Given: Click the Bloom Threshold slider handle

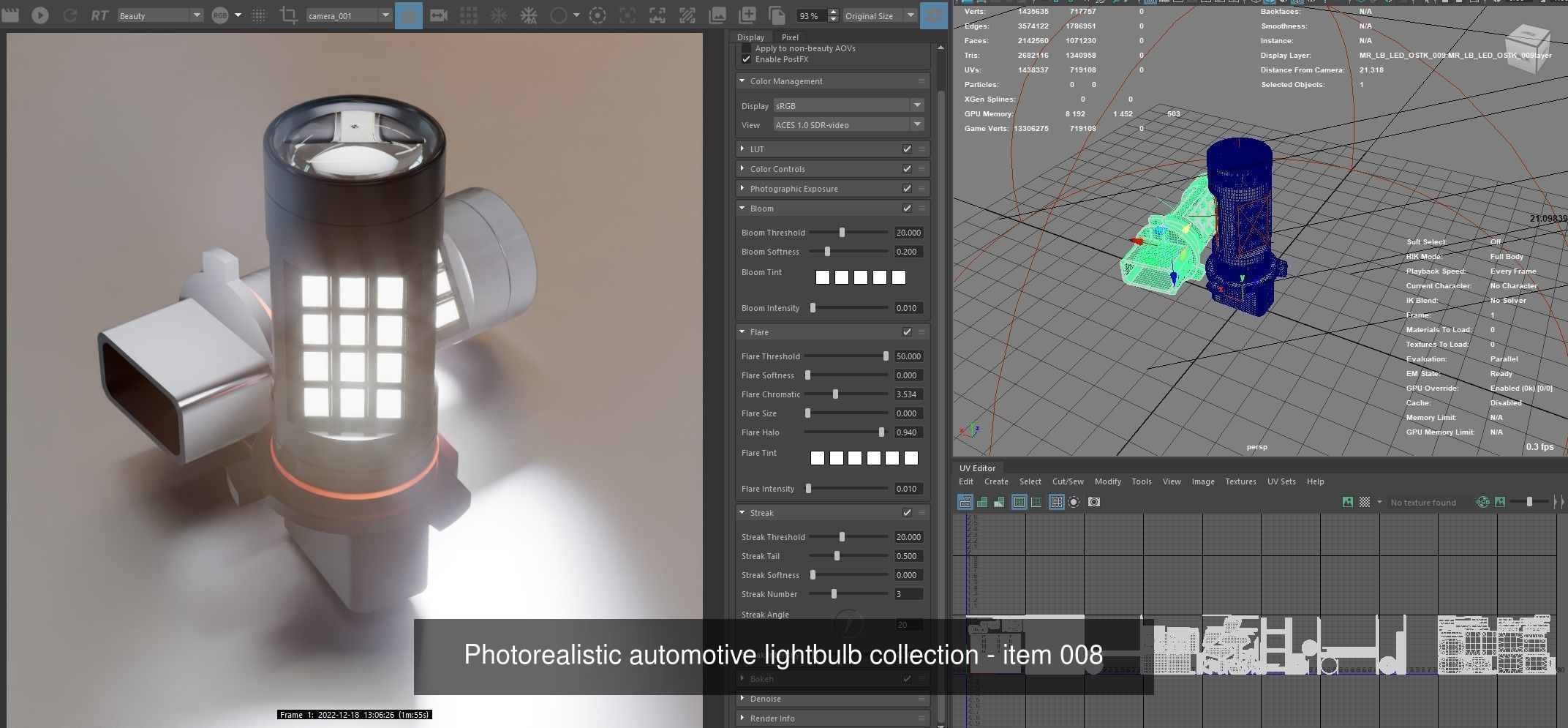Looking at the screenshot, I should pyautogui.click(x=842, y=232).
